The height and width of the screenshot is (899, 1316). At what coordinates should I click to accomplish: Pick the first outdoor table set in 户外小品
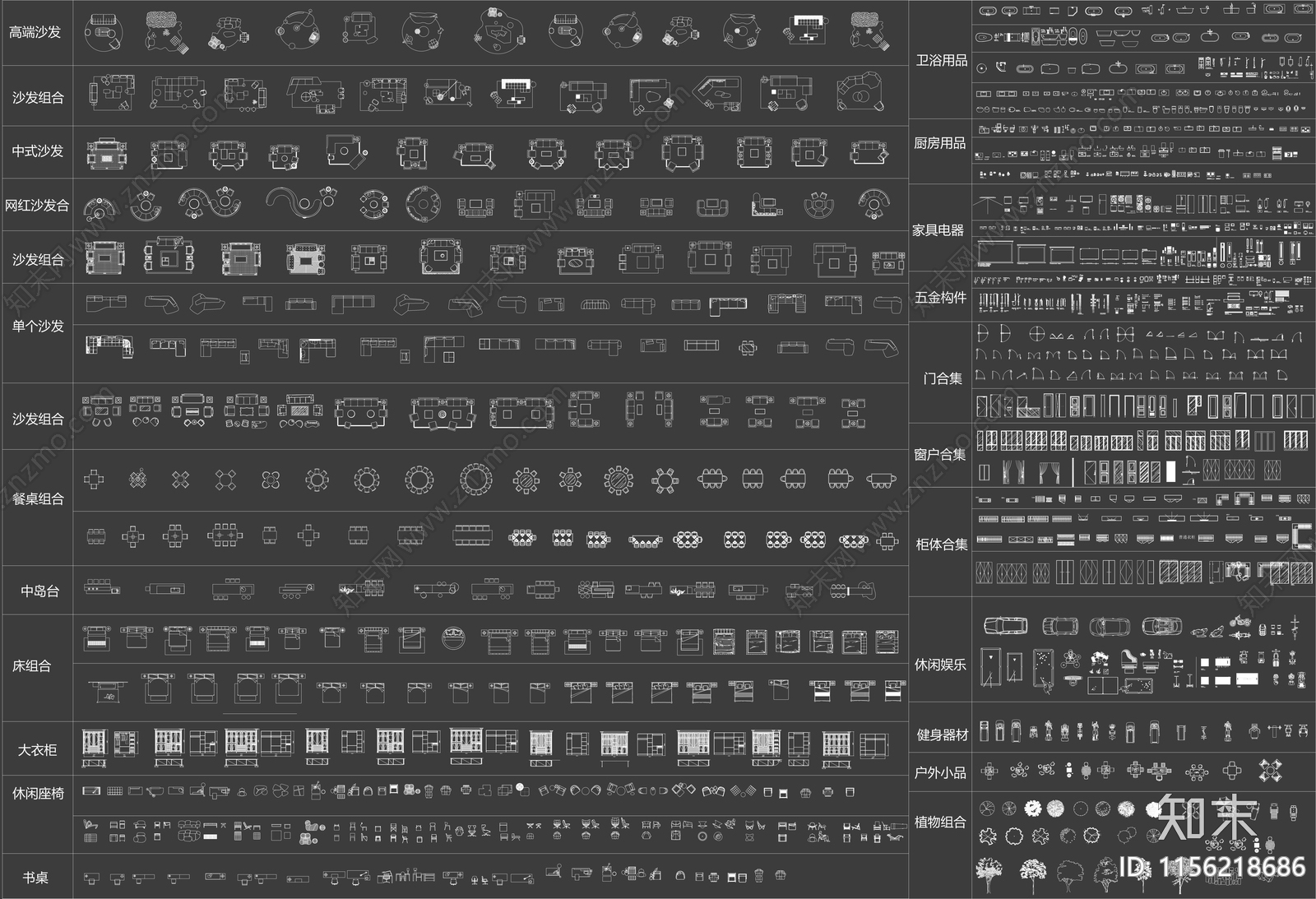(x=990, y=771)
